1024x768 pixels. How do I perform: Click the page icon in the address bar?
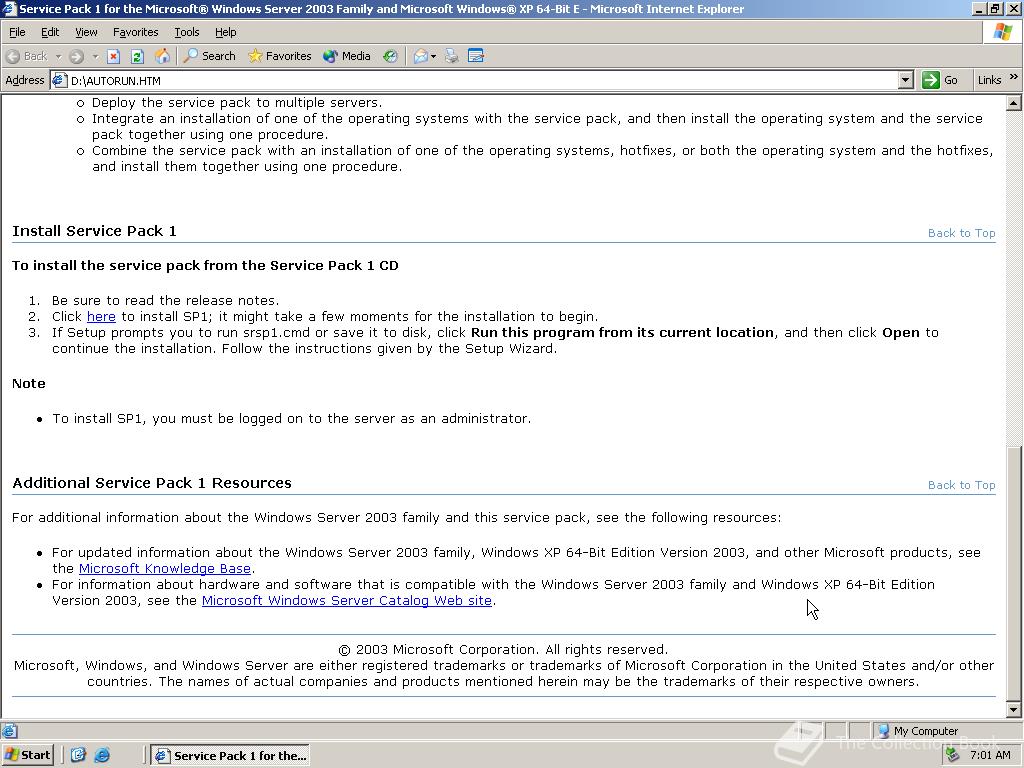point(59,80)
